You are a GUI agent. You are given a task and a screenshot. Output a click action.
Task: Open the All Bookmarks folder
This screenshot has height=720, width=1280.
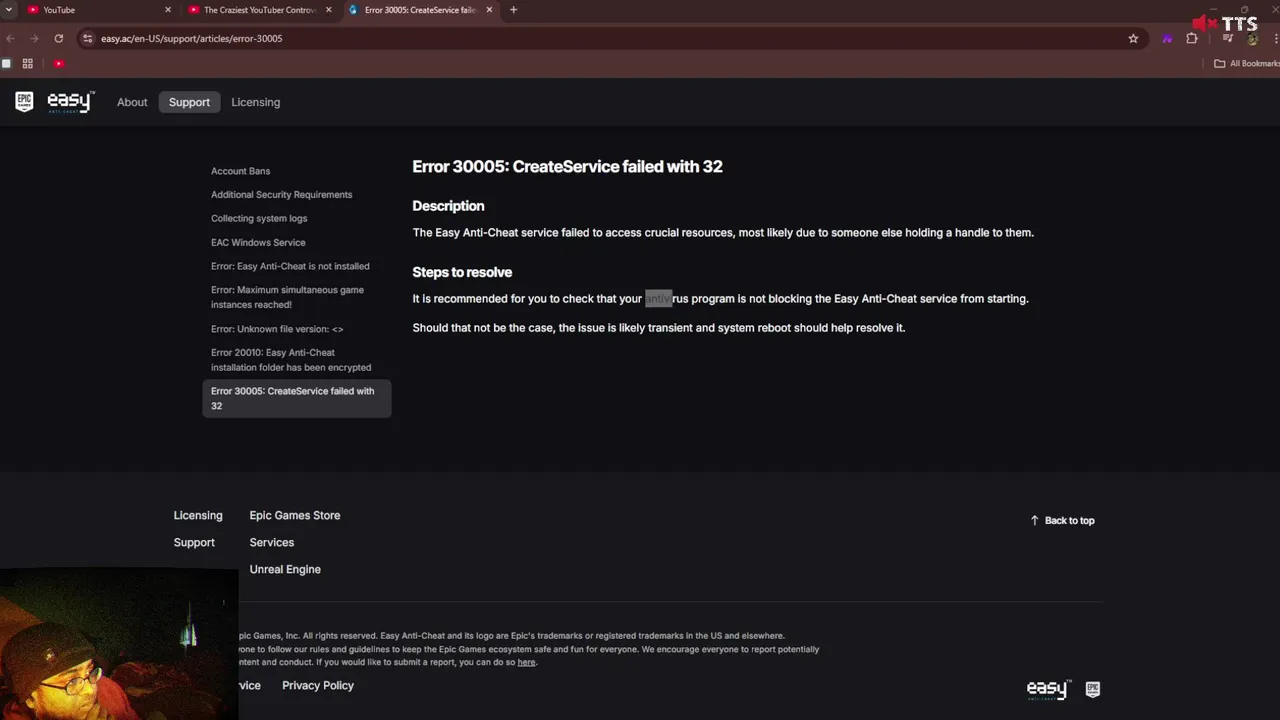pos(1246,63)
